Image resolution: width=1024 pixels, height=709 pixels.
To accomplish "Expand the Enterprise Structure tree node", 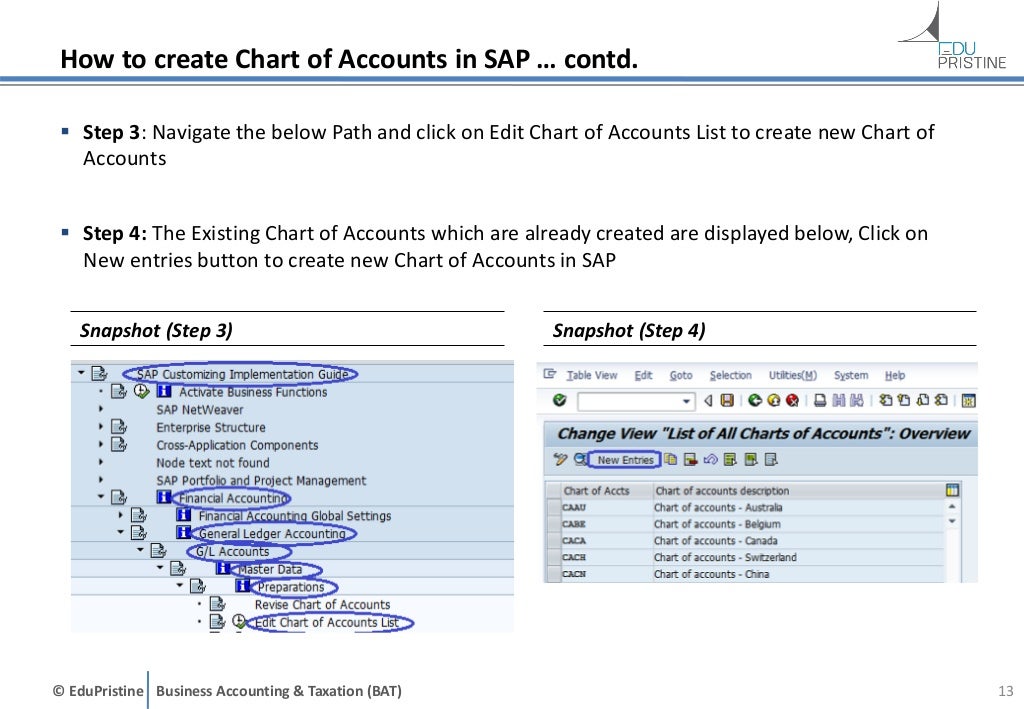I will (101, 428).
